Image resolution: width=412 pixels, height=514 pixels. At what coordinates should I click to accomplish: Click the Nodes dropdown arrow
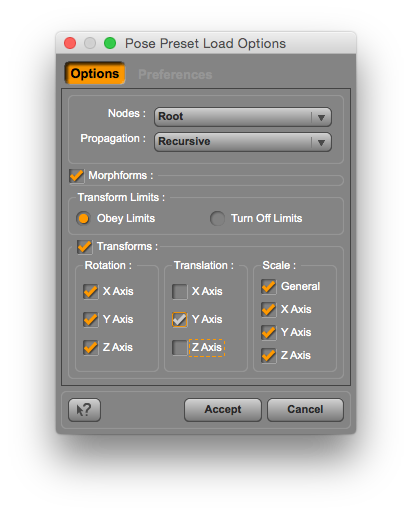(x=321, y=117)
